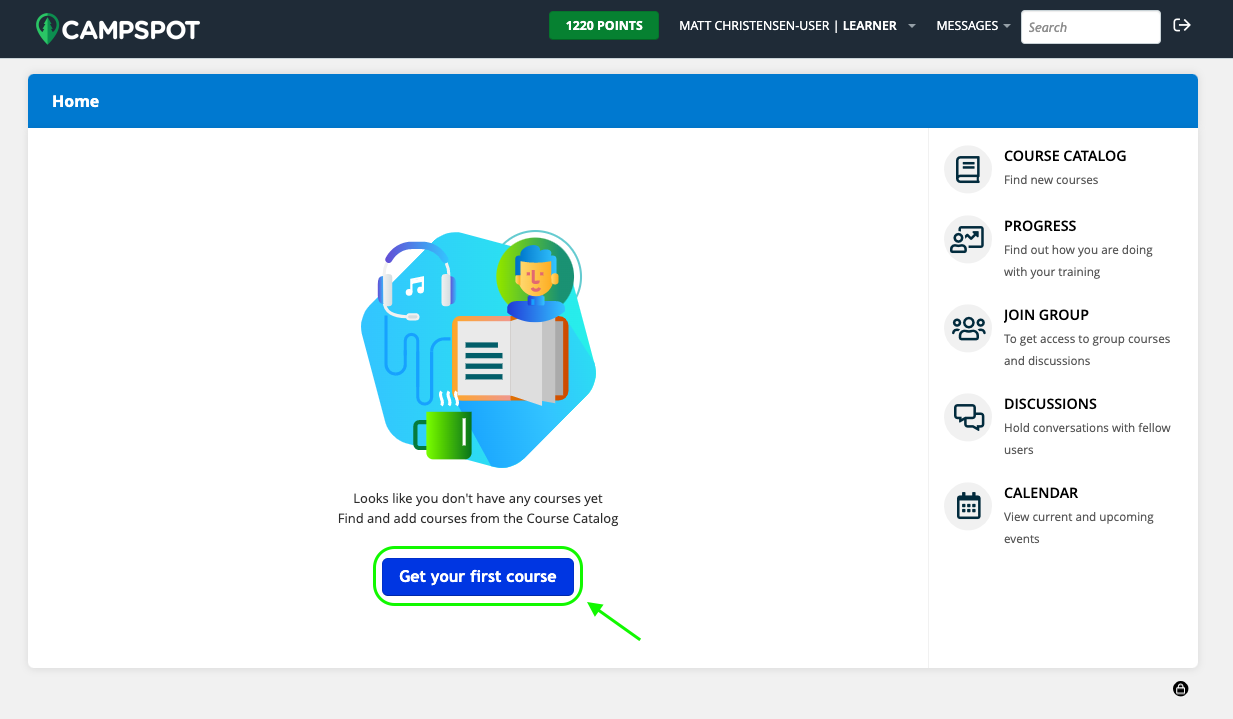Select MESSAGES in the top bar
The image size is (1233, 719).
point(965,25)
